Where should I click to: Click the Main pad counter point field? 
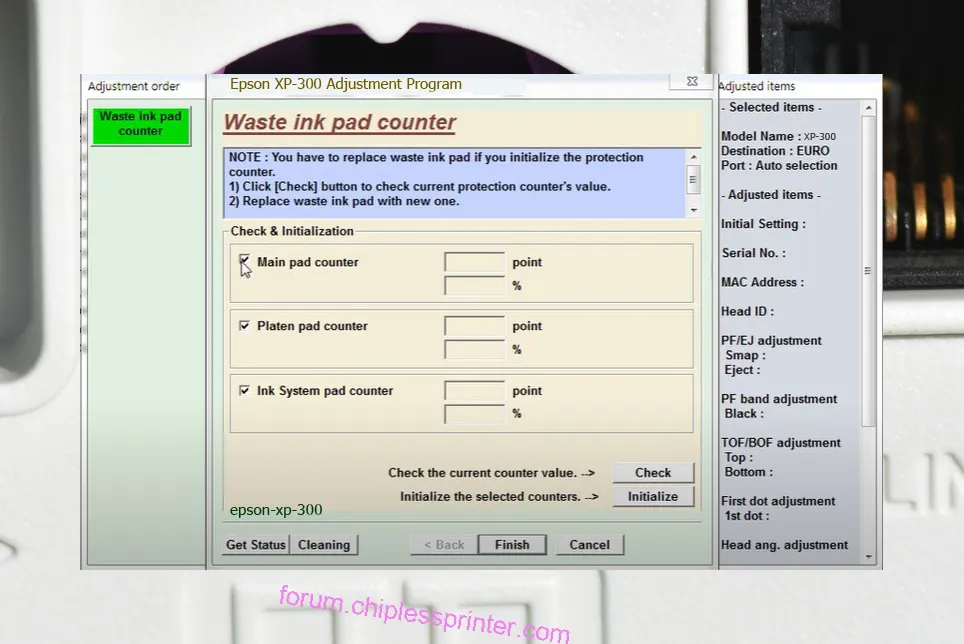click(x=474, y=262)
